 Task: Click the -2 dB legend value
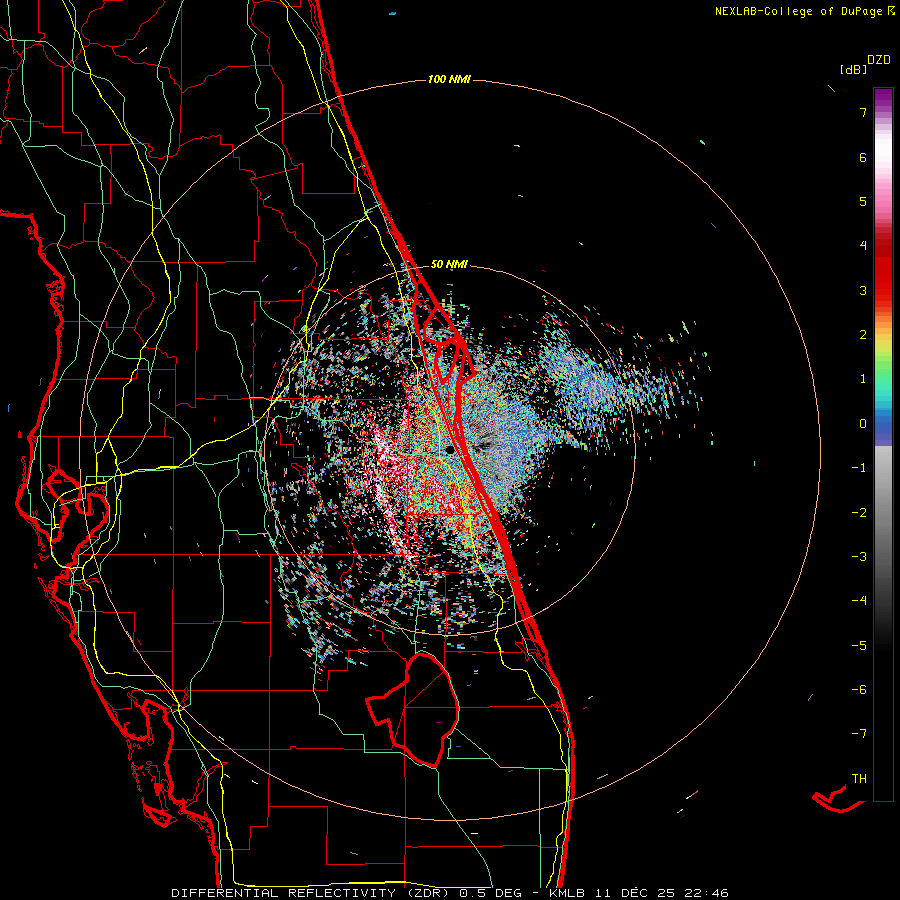point(859,513)
